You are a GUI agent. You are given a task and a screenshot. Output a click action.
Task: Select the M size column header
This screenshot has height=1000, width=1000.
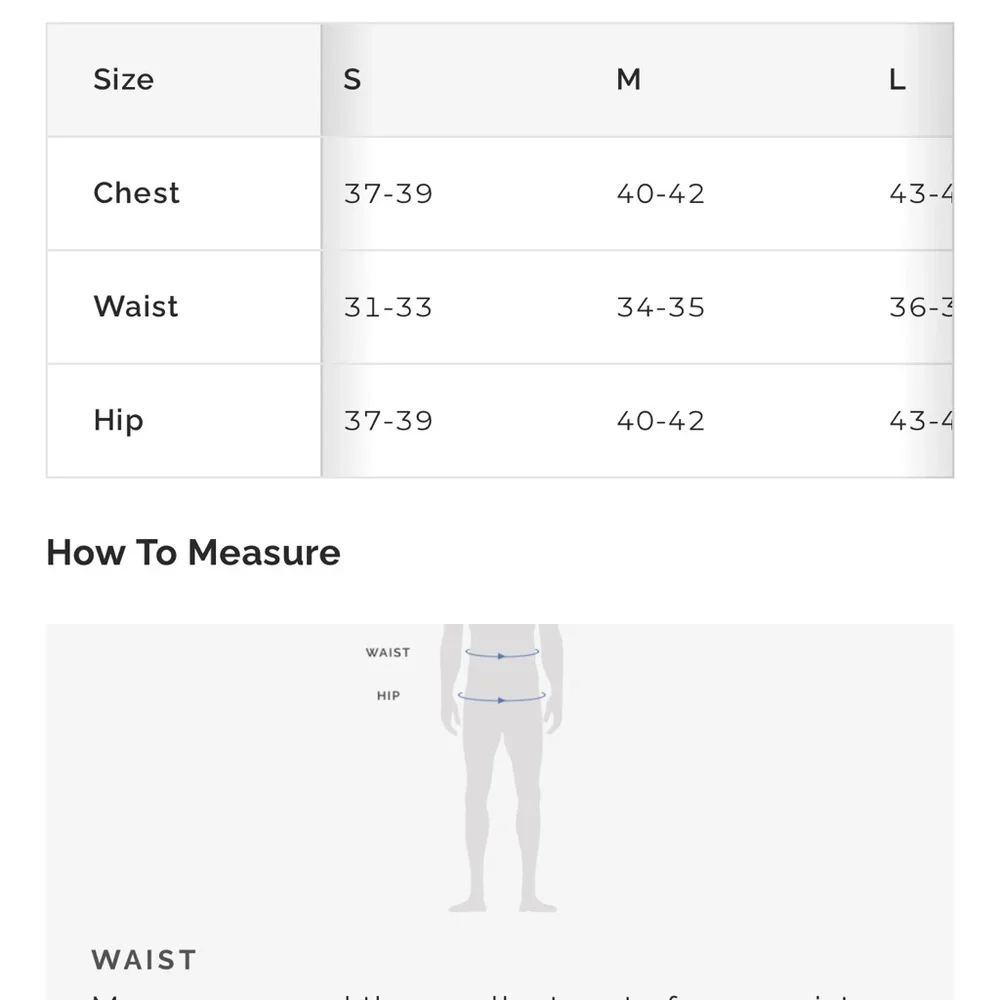coord(628,80)
